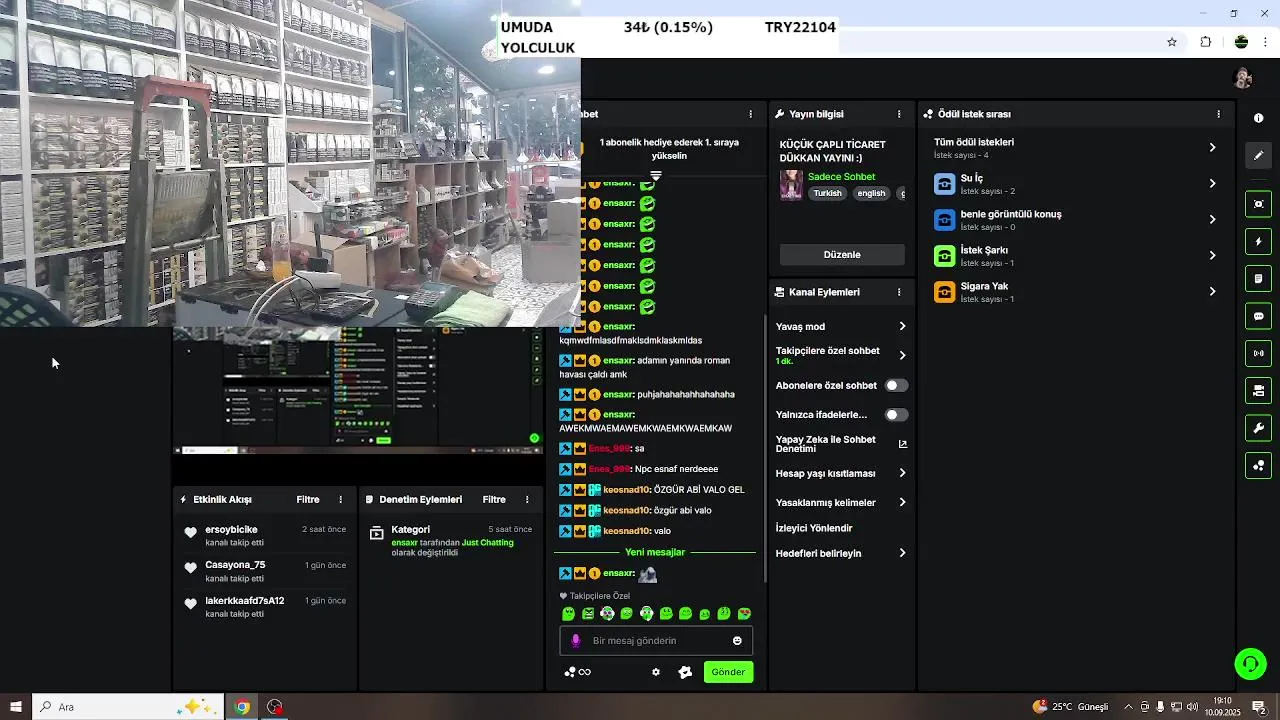1280x720 pixels.
Task: Open the weather widget 25°C Güneşli
Action: pyautogui.click(x=1070, y=707)
